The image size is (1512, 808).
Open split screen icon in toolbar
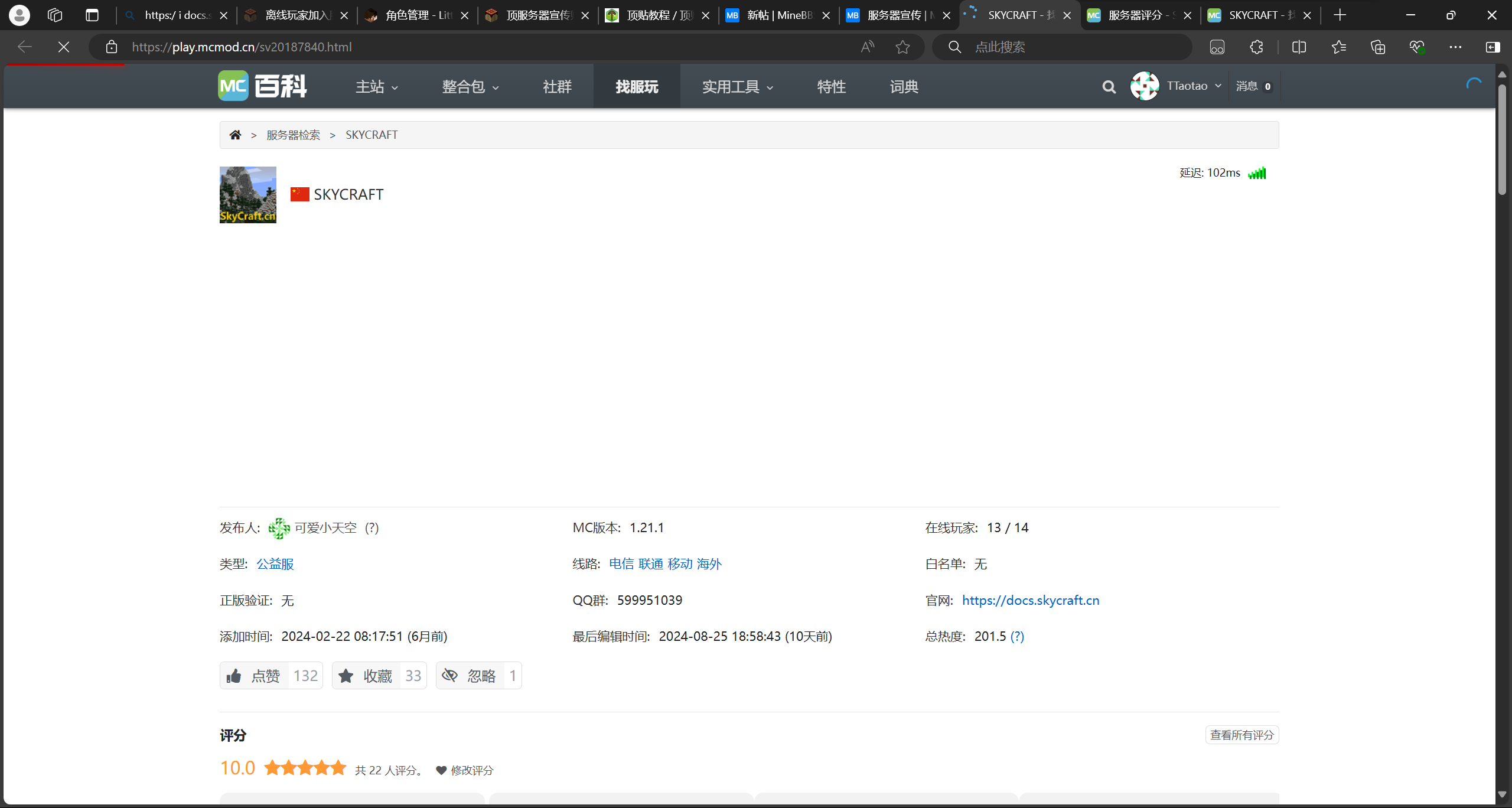click(1299, 47)
